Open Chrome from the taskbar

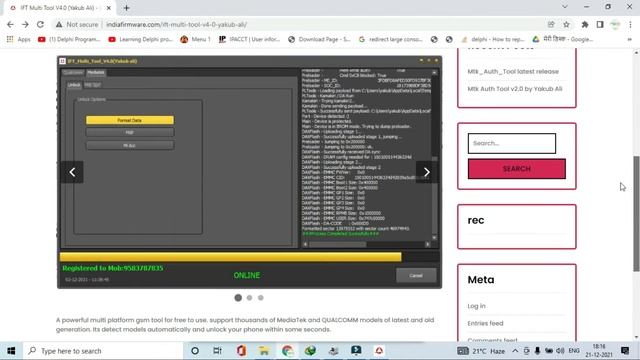point(287,351)
